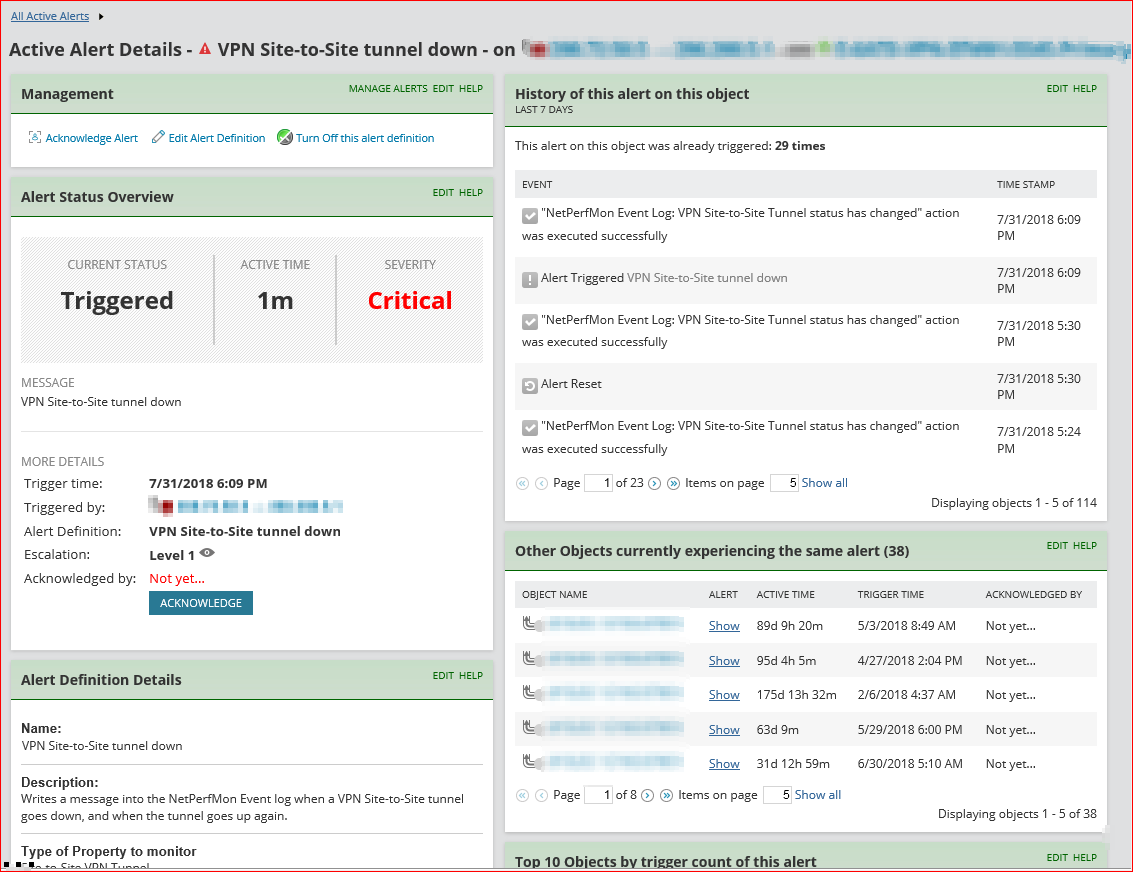
Task: Click Show for object active 89d 9h 20m
Action: coord(724,626)
